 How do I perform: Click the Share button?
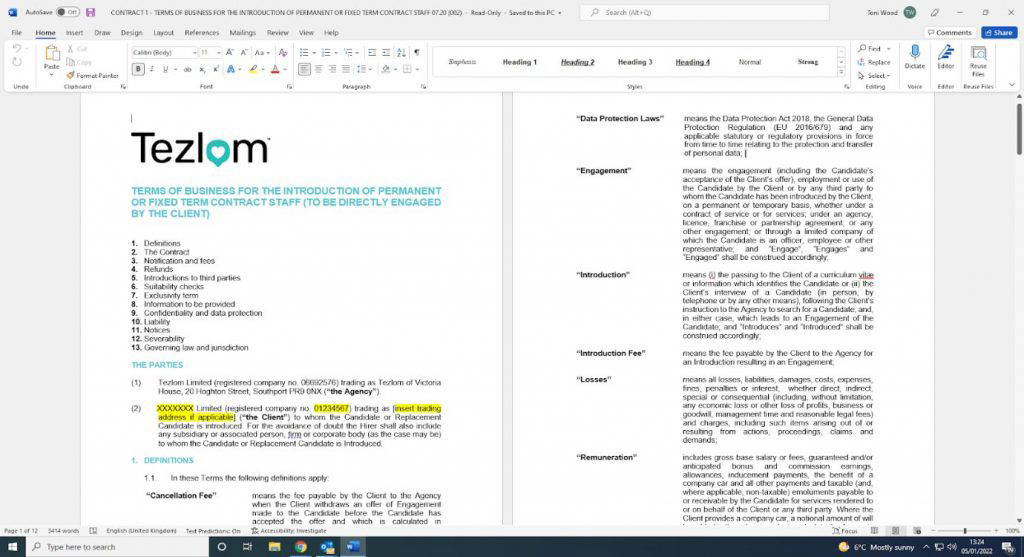998,32
